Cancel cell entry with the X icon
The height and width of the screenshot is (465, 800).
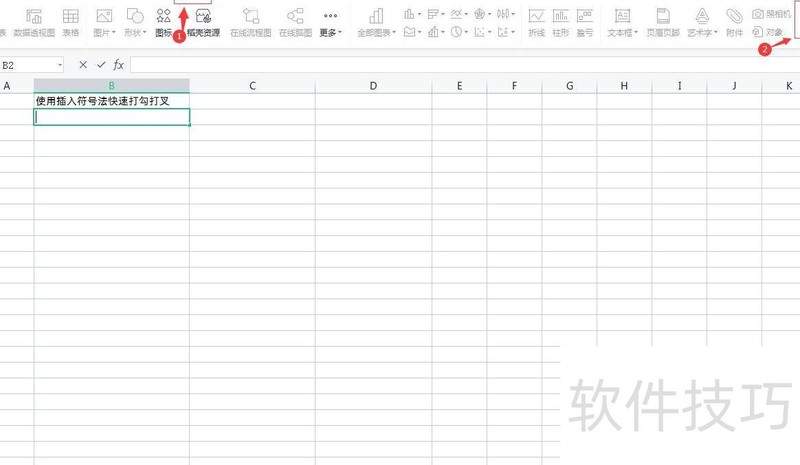83,65
